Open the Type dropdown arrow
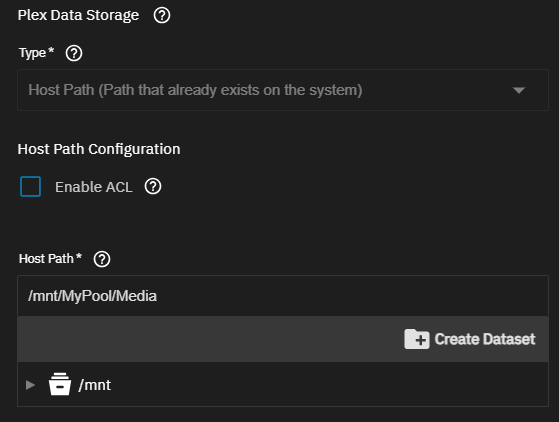This screenshot has width=559, height=422. [x=519, y=90]
